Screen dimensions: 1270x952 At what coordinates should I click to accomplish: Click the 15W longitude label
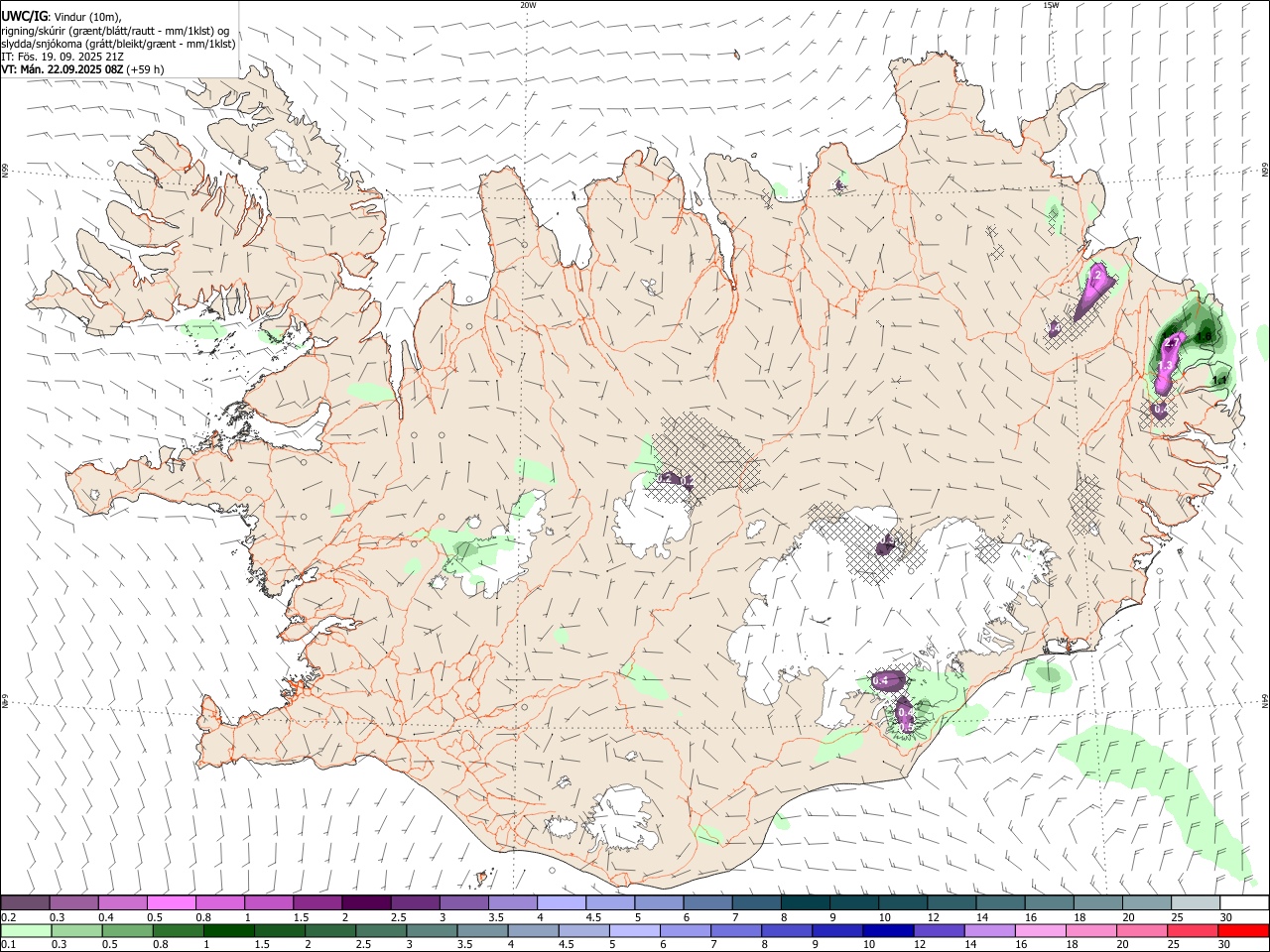click(x=1051, y=5)
